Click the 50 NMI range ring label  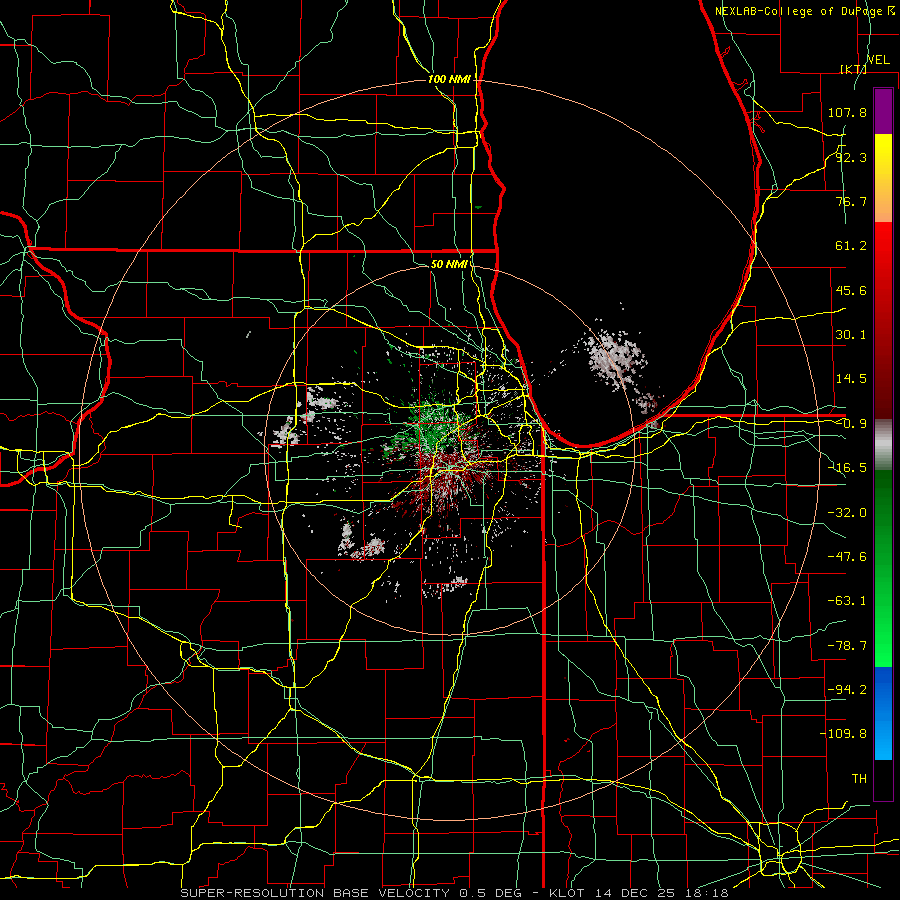tap(449, 264)
